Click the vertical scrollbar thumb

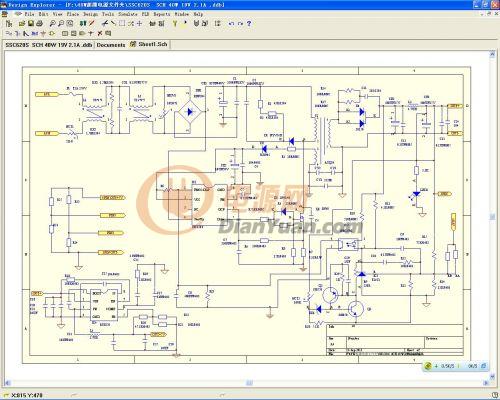[492, 217]
